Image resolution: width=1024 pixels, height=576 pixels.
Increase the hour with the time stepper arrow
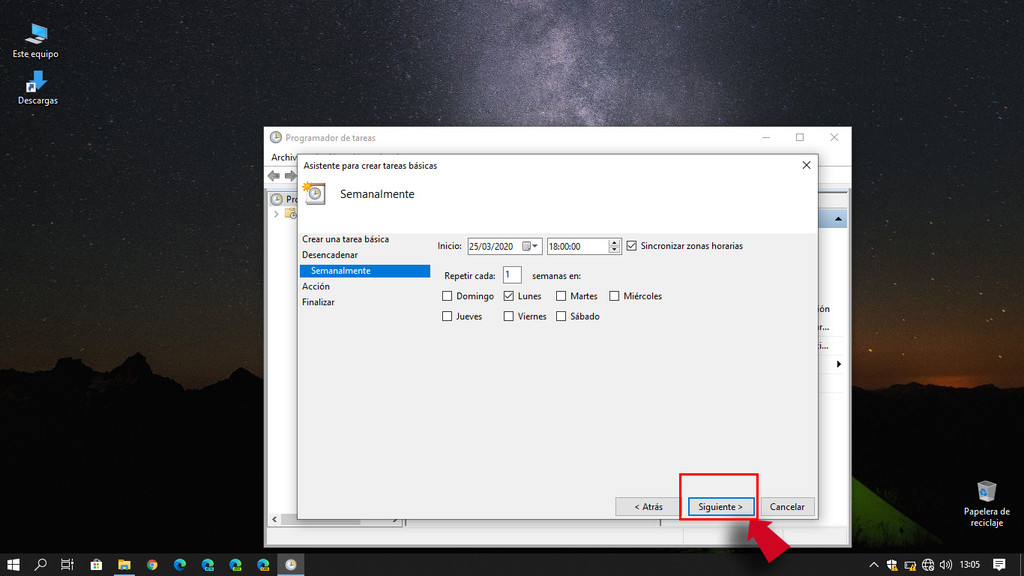coord(613,241)
